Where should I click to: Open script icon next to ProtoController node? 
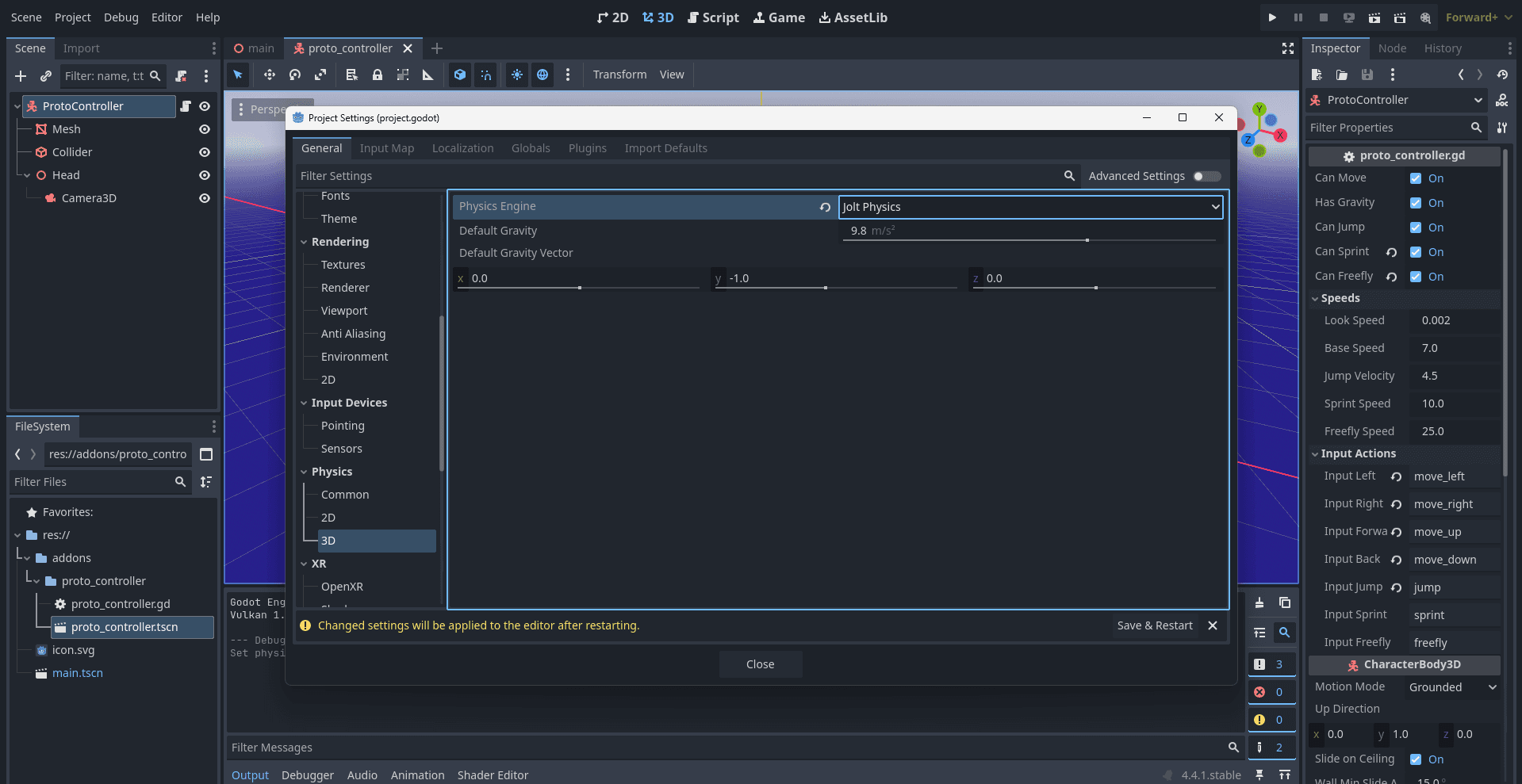coord(186,106)
